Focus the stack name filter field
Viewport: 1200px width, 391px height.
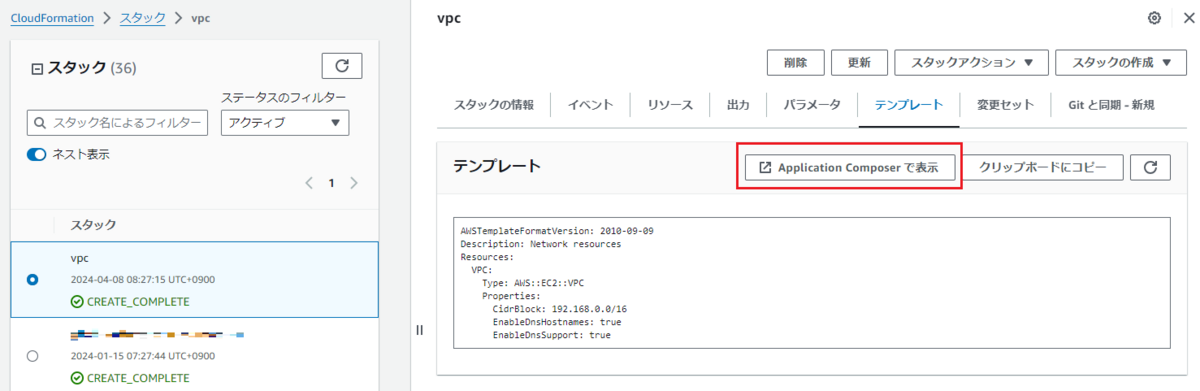pos(117,123)
